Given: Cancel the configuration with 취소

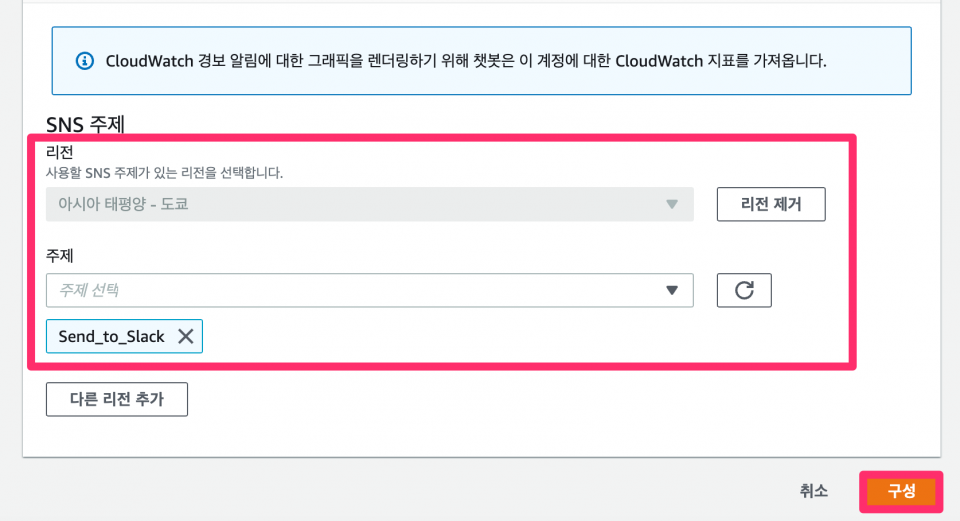Looking at the screenshot, I should coord(814,491).
